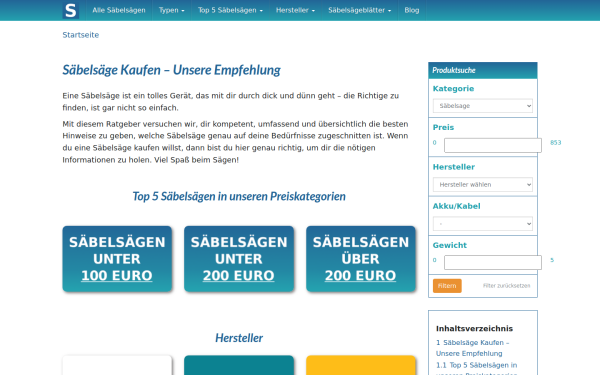Click the Preis range slider
Viewport: 600px width, 375px height.
[x=492, y=145]
